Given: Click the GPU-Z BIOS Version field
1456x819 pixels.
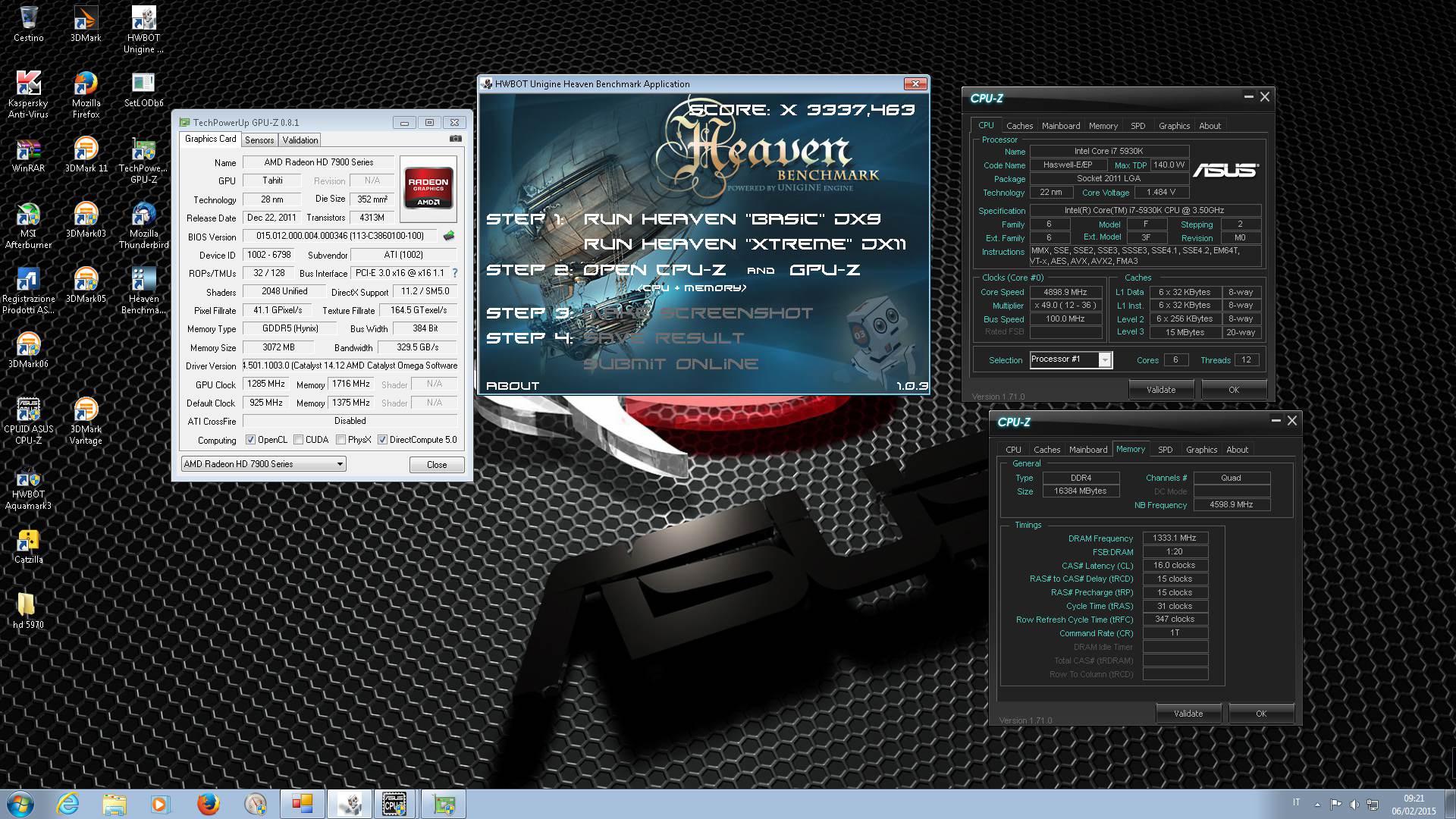Looking at the screenshot, I should [340, 236].
